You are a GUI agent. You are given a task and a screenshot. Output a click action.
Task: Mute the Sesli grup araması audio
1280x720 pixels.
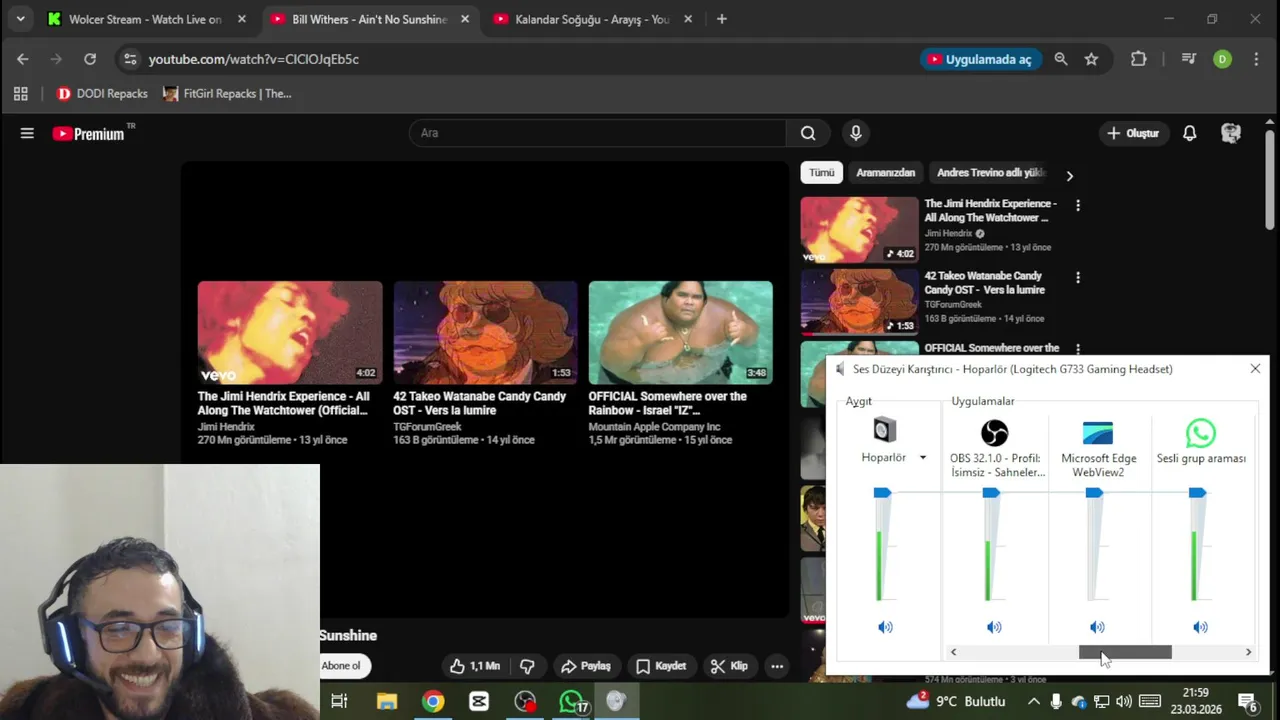(x=1200, y=627)
